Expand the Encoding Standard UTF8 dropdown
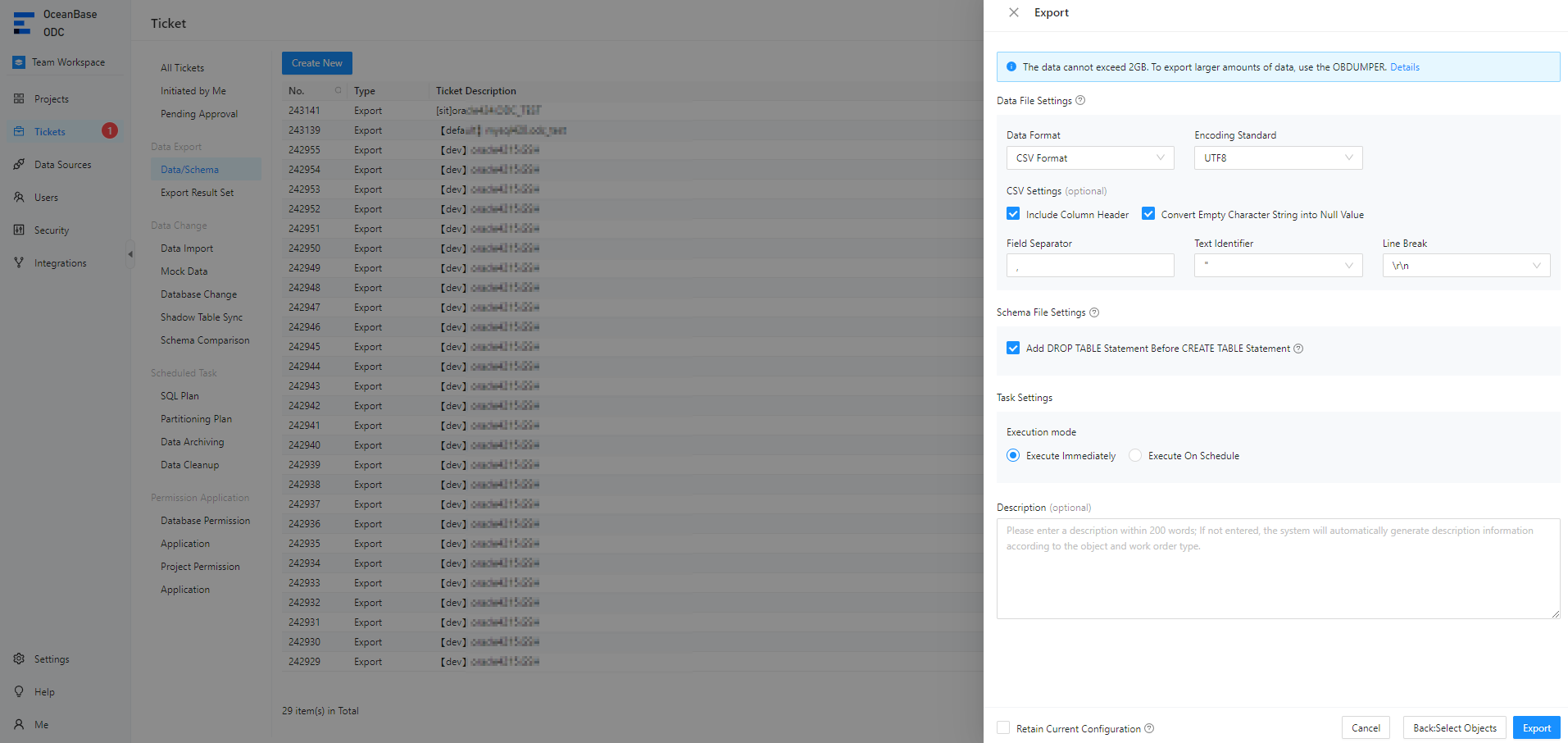The image size is (1568, 743). [1278, 158]
